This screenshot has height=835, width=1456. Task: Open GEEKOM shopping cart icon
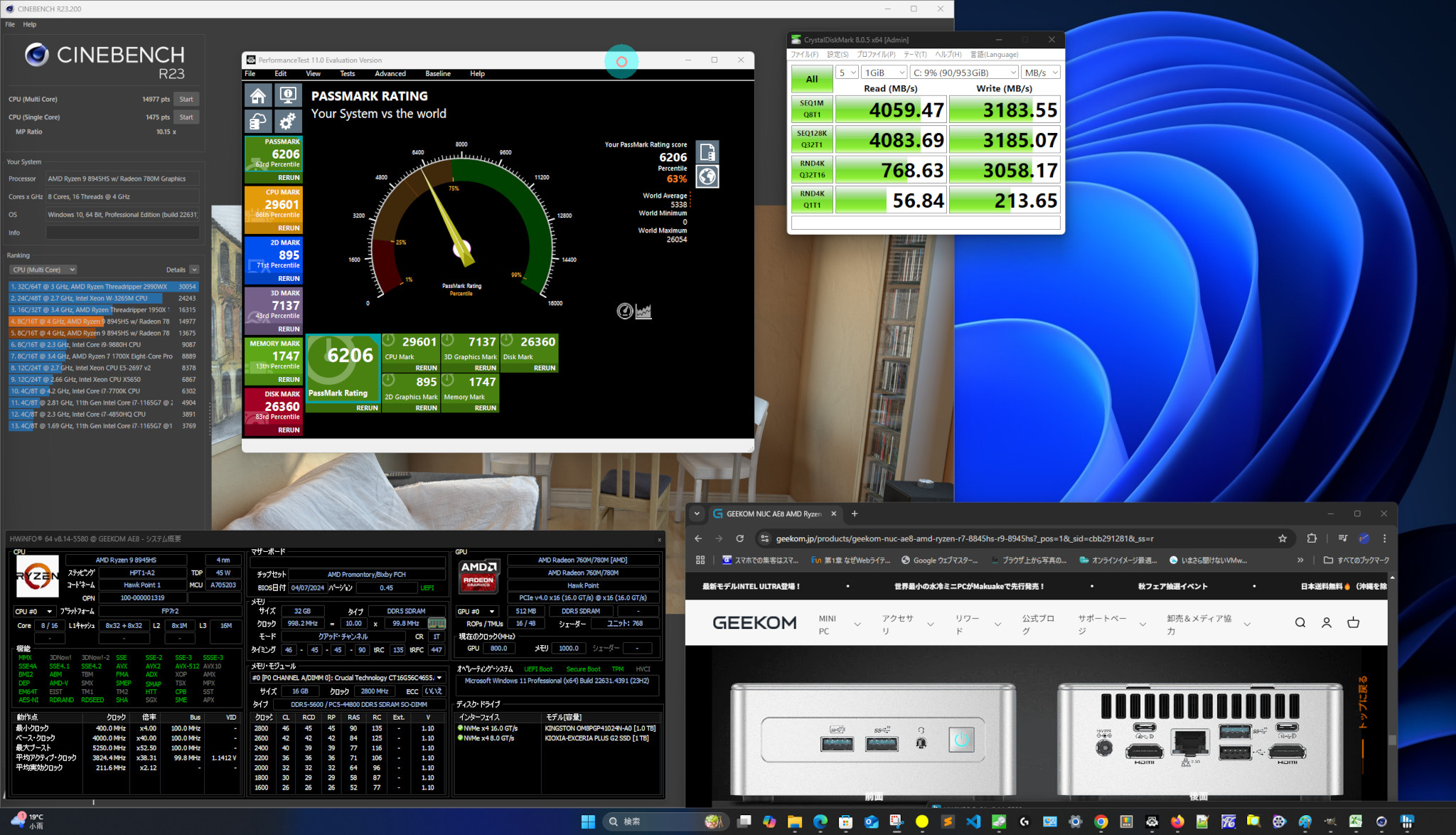tap(1353, 622)
